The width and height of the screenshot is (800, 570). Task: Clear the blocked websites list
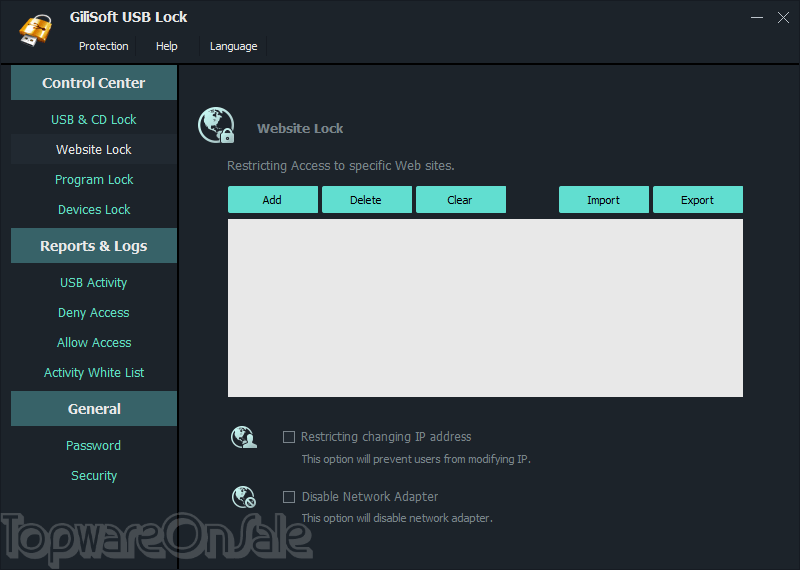pos(460,200)
